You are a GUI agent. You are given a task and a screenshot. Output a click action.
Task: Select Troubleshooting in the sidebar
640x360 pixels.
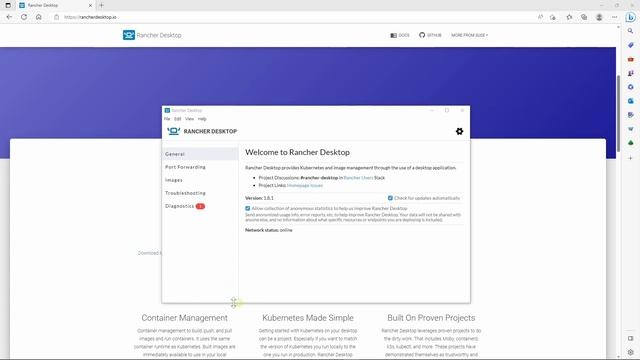[200, 193]
